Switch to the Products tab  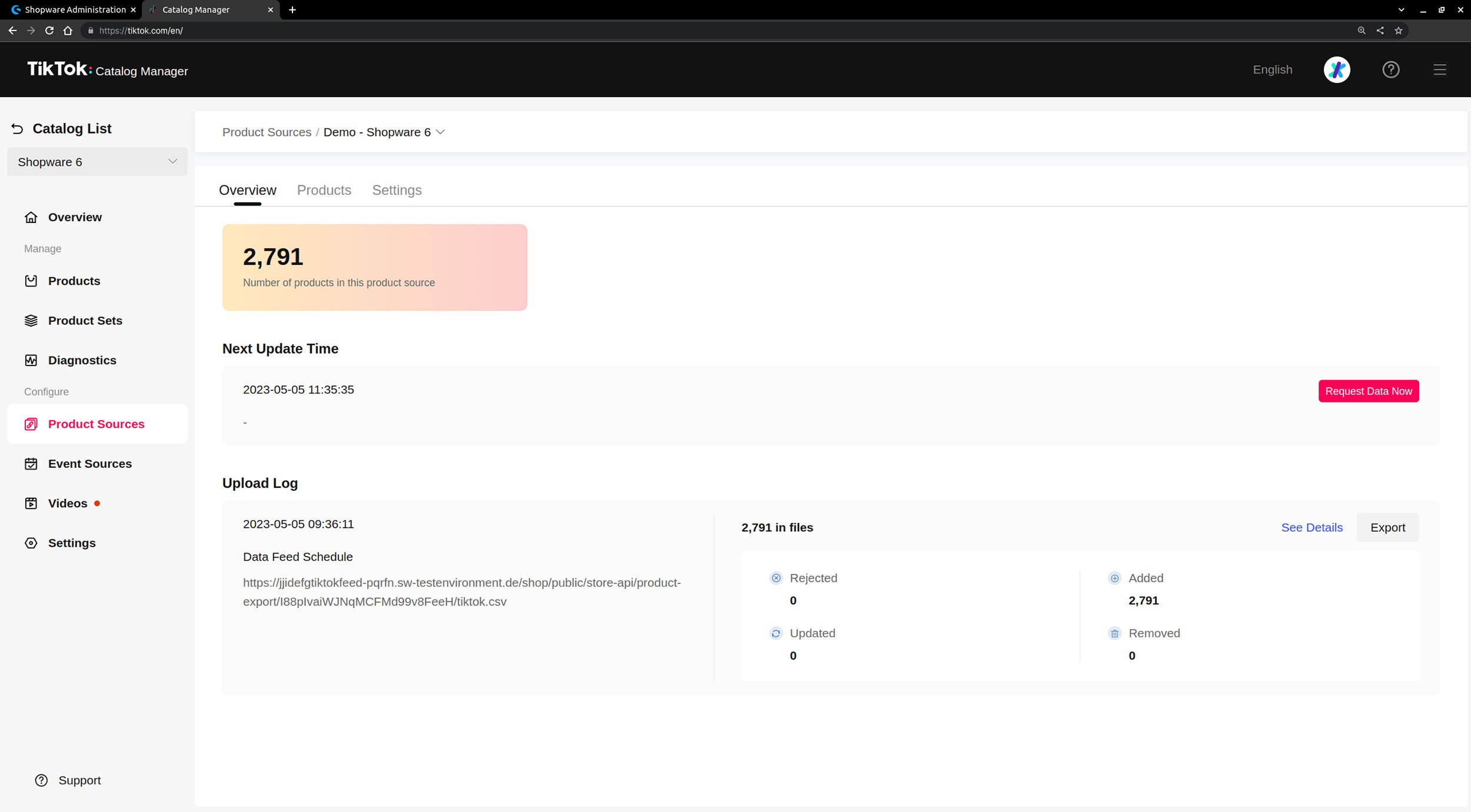click(324, 190)
